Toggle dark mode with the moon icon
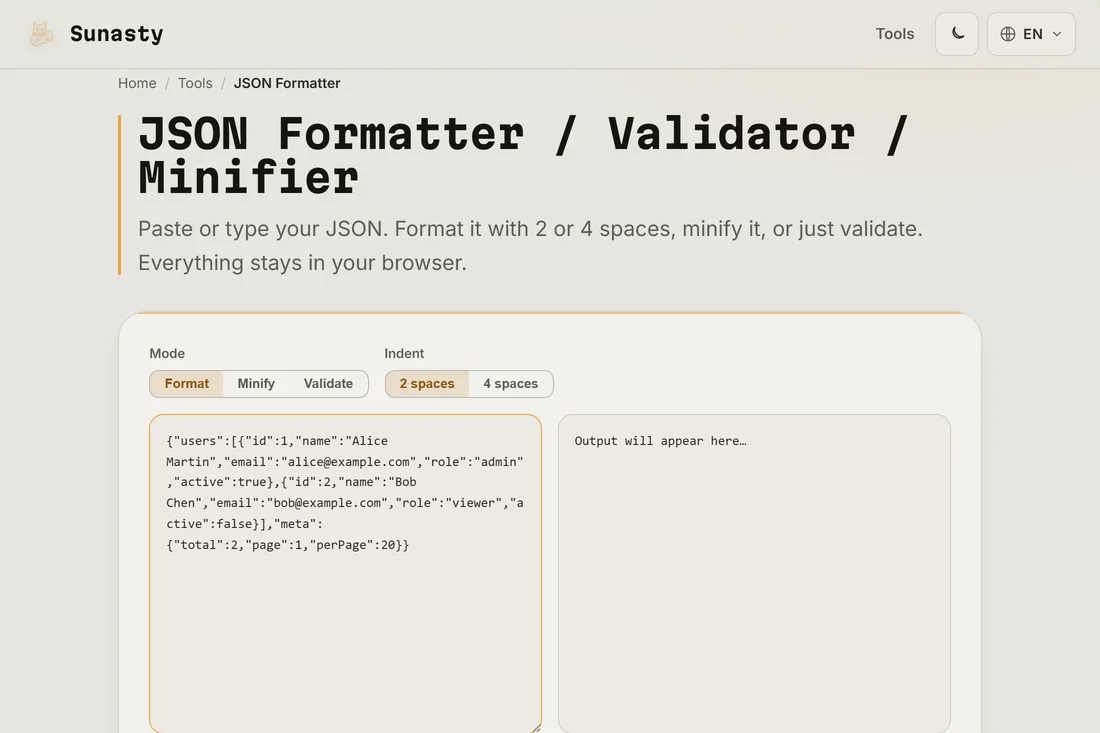1100x733 pixels. pos(957,34)
